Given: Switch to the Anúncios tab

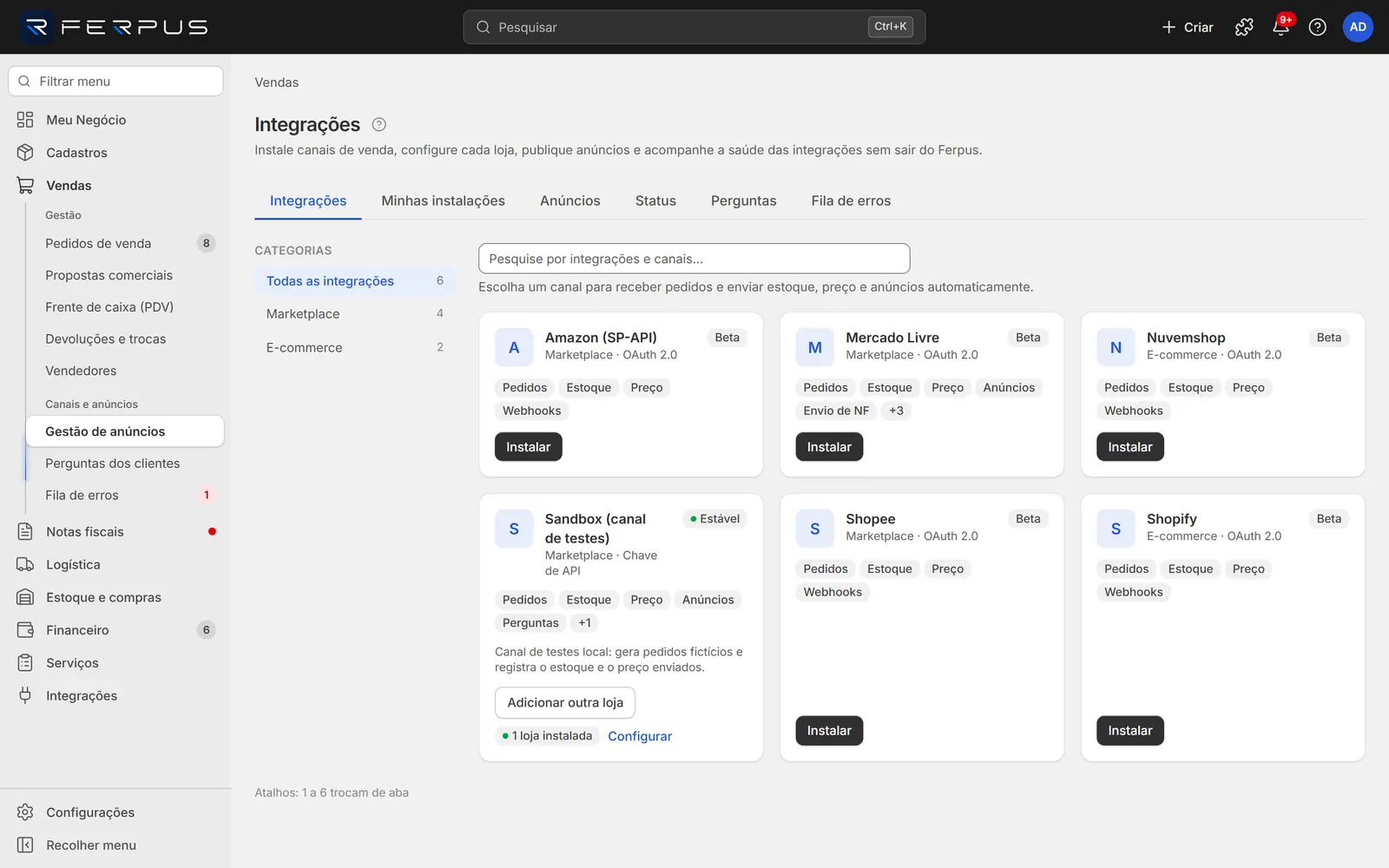Looking at the screenshot, I should 569,201.
